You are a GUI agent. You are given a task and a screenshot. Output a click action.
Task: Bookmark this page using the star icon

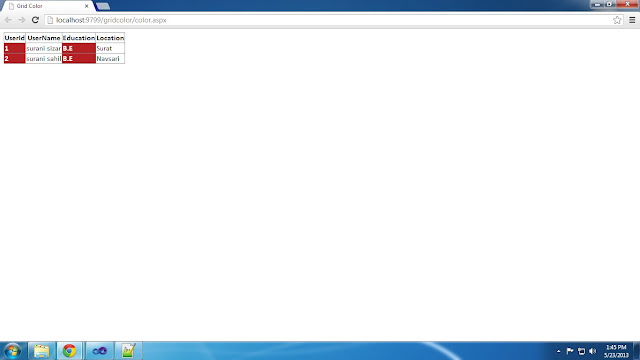617,20
